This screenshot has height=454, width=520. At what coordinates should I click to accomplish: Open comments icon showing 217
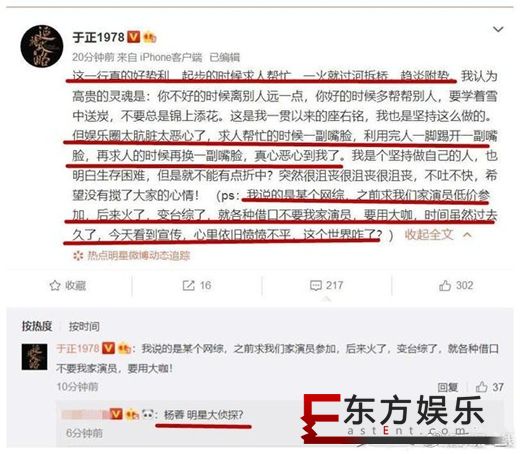(x=315, y=286)
